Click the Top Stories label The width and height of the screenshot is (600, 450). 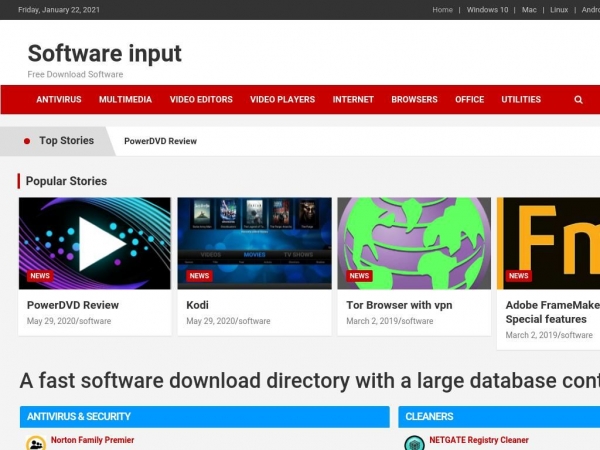coord(67,141)
